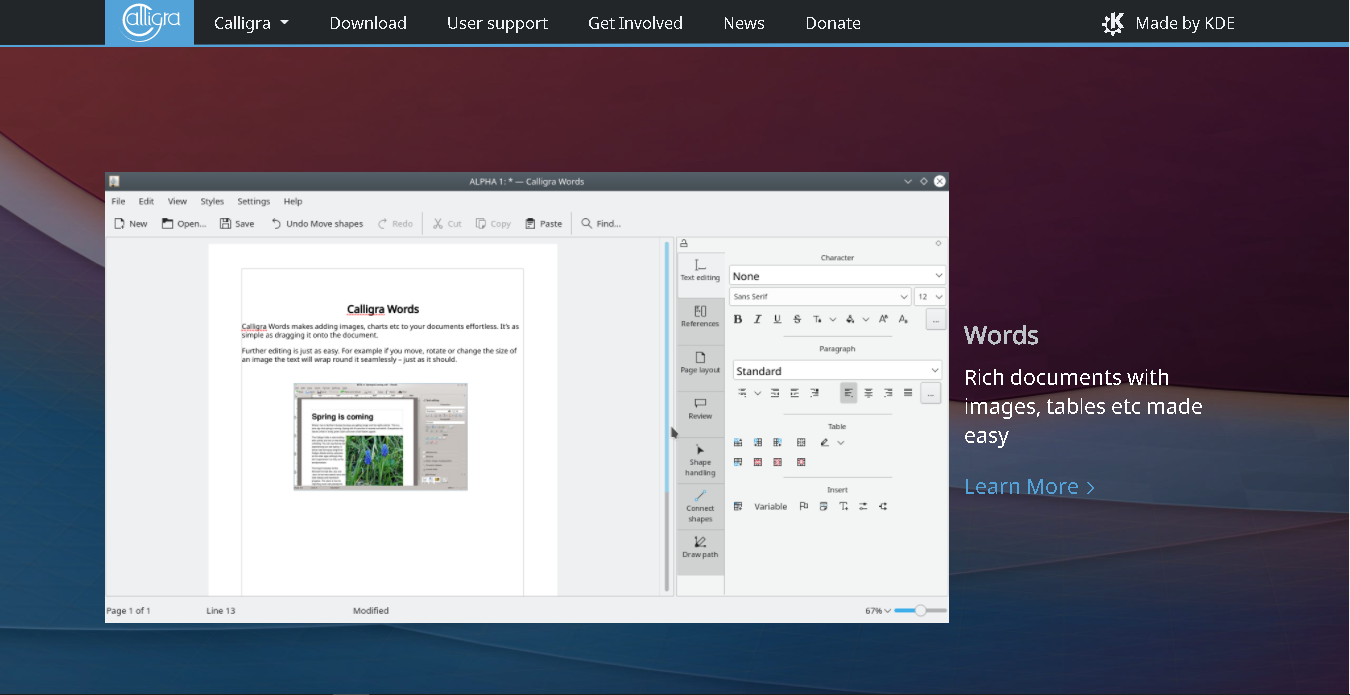Click the Words application icon in titlebar
The height and width of the screenshot is (695, 1350).
pos(114,181)
